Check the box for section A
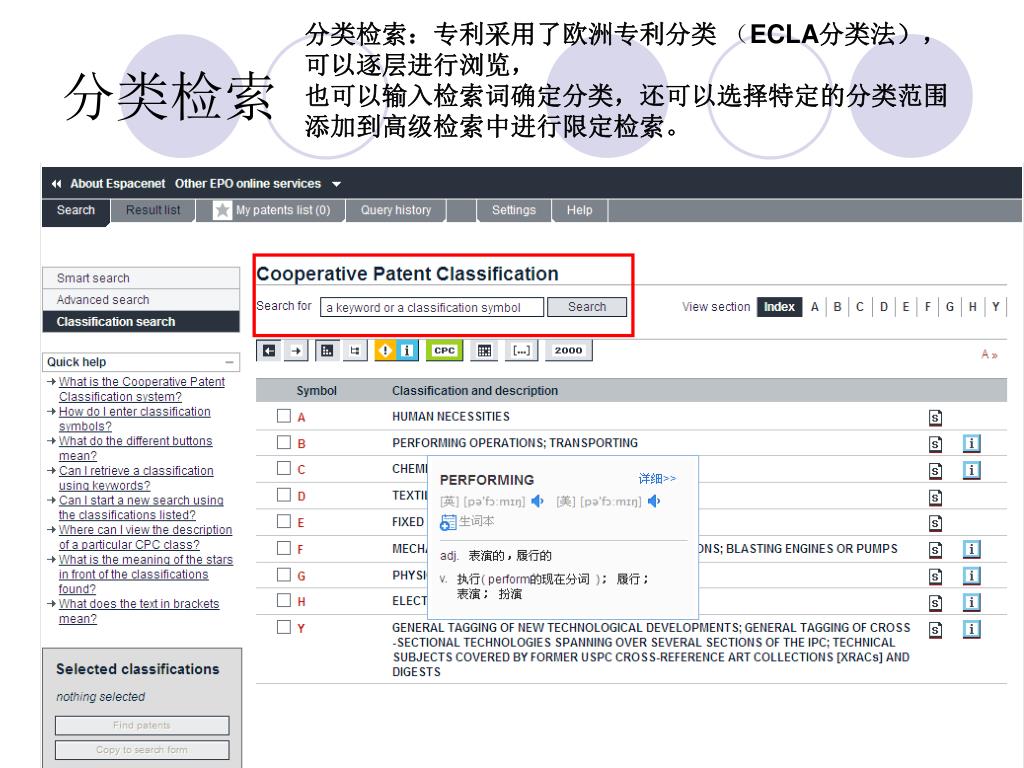1024x768 pixels. [x=283, y=416]
